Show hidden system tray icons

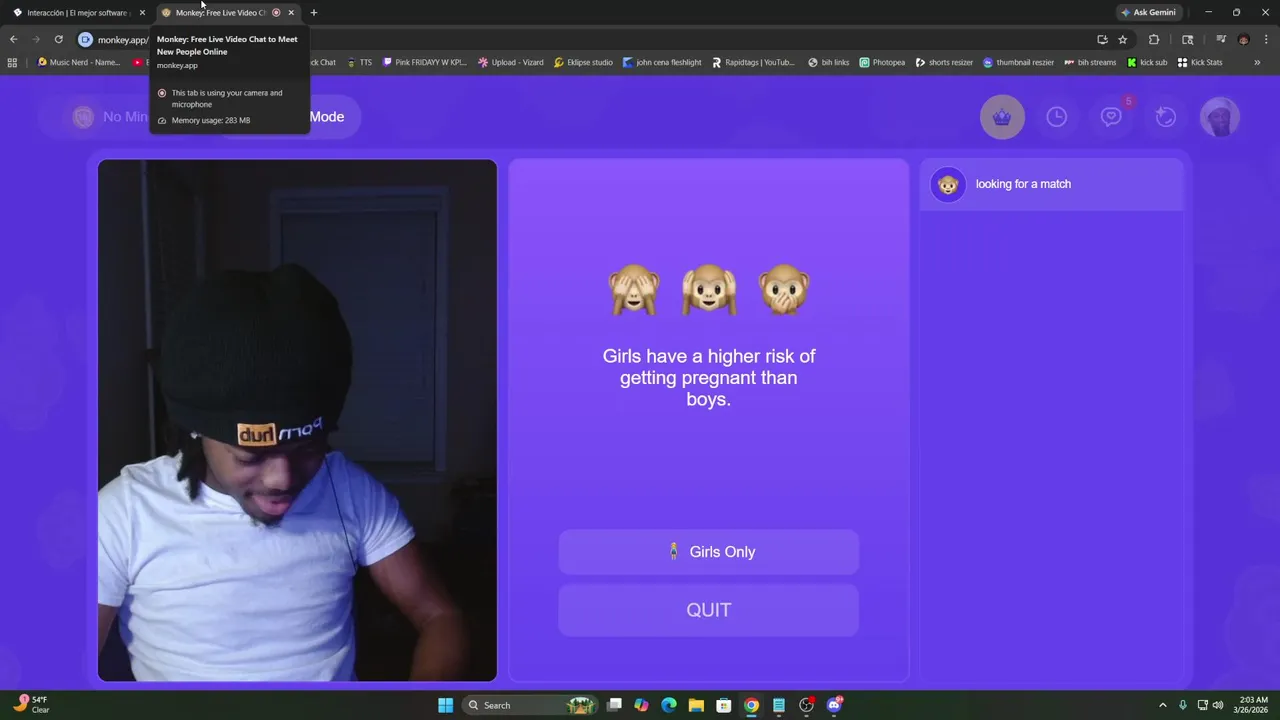[x=1162, y=705]
